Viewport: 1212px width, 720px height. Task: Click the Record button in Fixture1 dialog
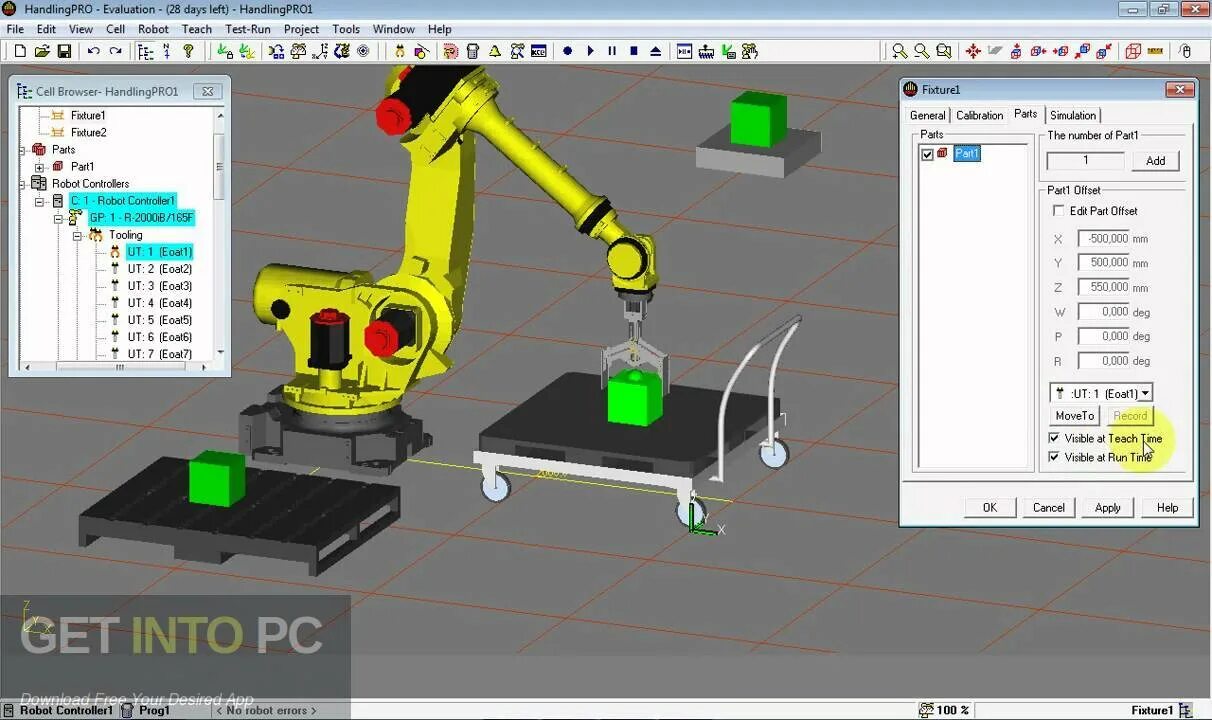[x=1130, y=416]
